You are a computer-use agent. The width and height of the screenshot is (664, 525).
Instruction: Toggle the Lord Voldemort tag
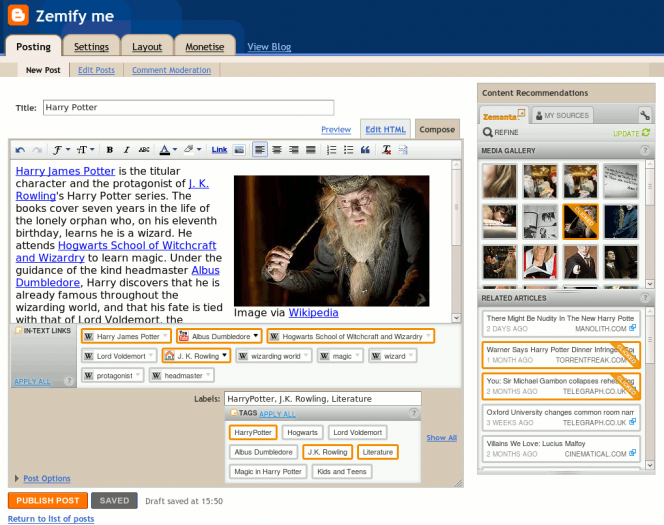tap(357, 432)
